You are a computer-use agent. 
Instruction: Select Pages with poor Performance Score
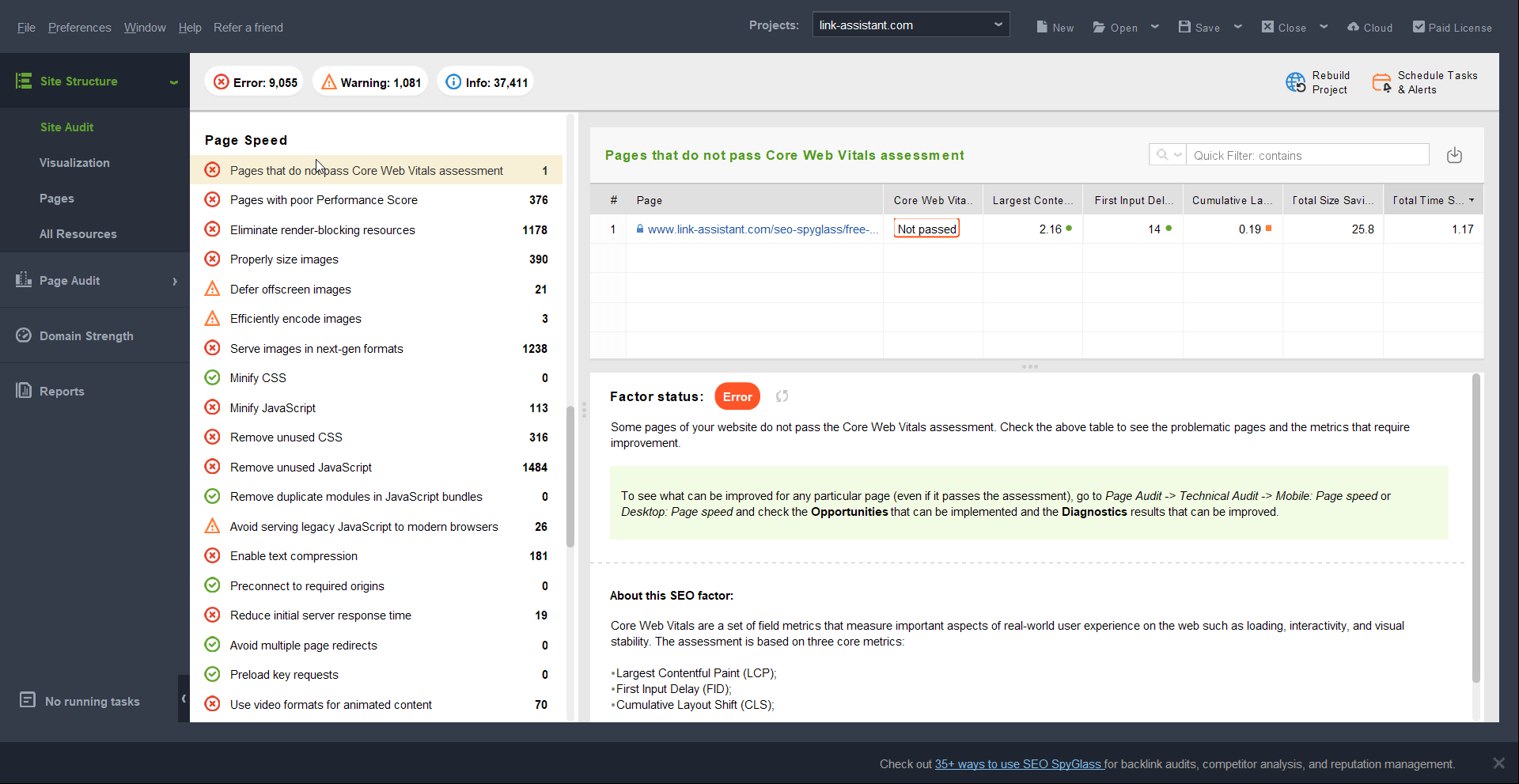(377, 200)
